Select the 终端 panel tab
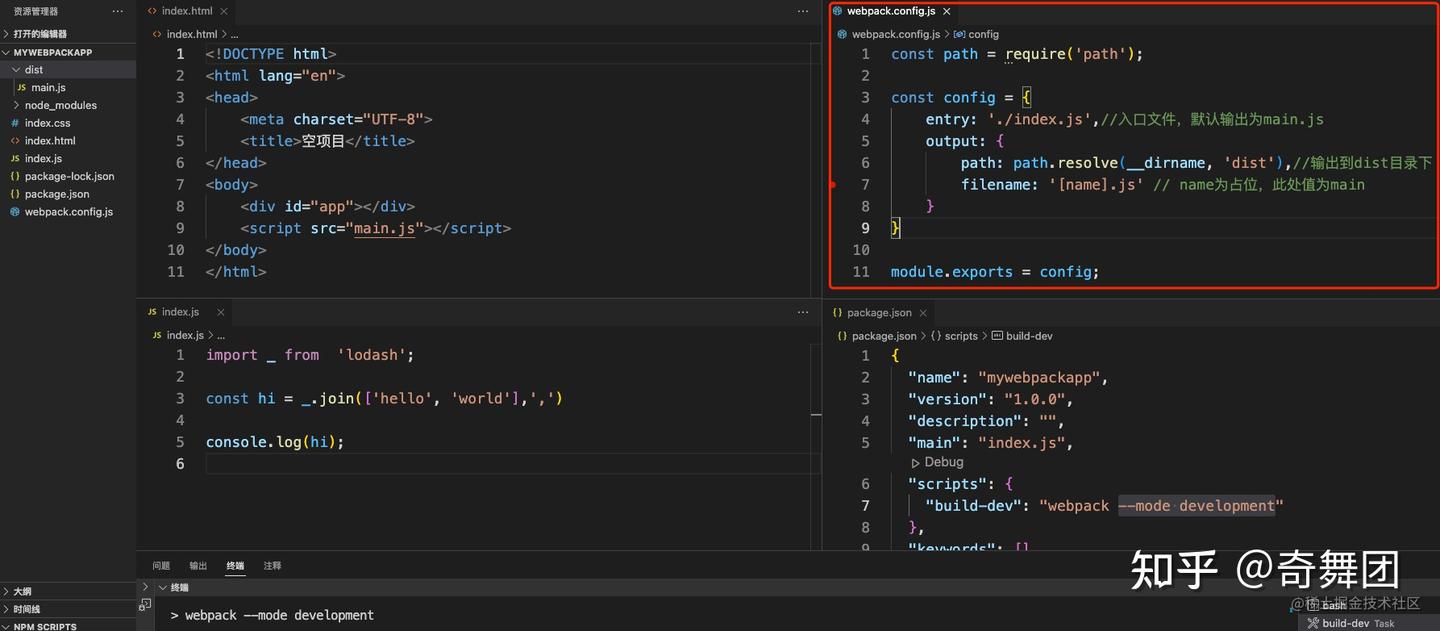Image resolution: width=1440 pixels, height=631 pixels. click(235, 566)
